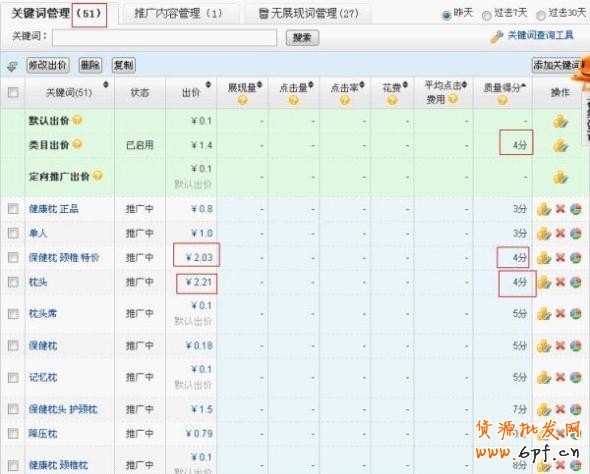Click coin edit-bid icon for 健康枕 正品 row

pos(544,209)
